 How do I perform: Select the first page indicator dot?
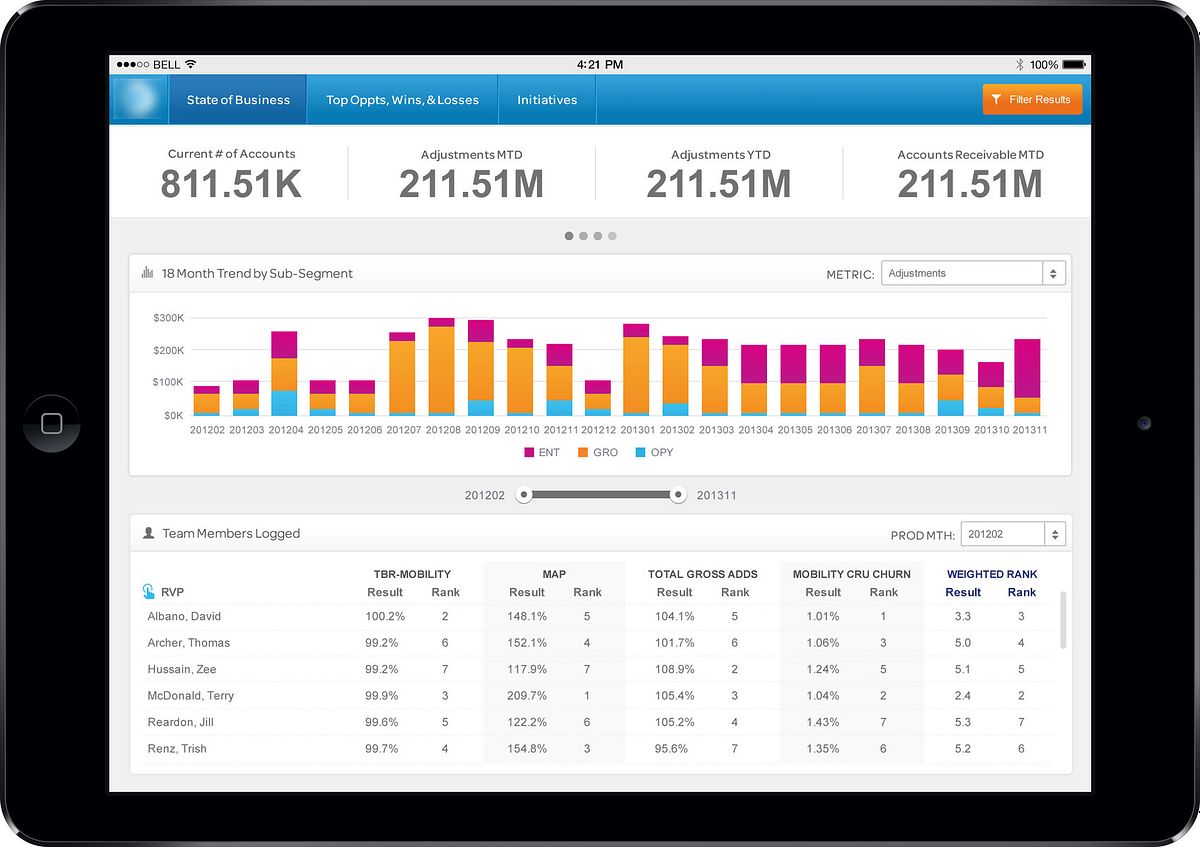(569, 236)
